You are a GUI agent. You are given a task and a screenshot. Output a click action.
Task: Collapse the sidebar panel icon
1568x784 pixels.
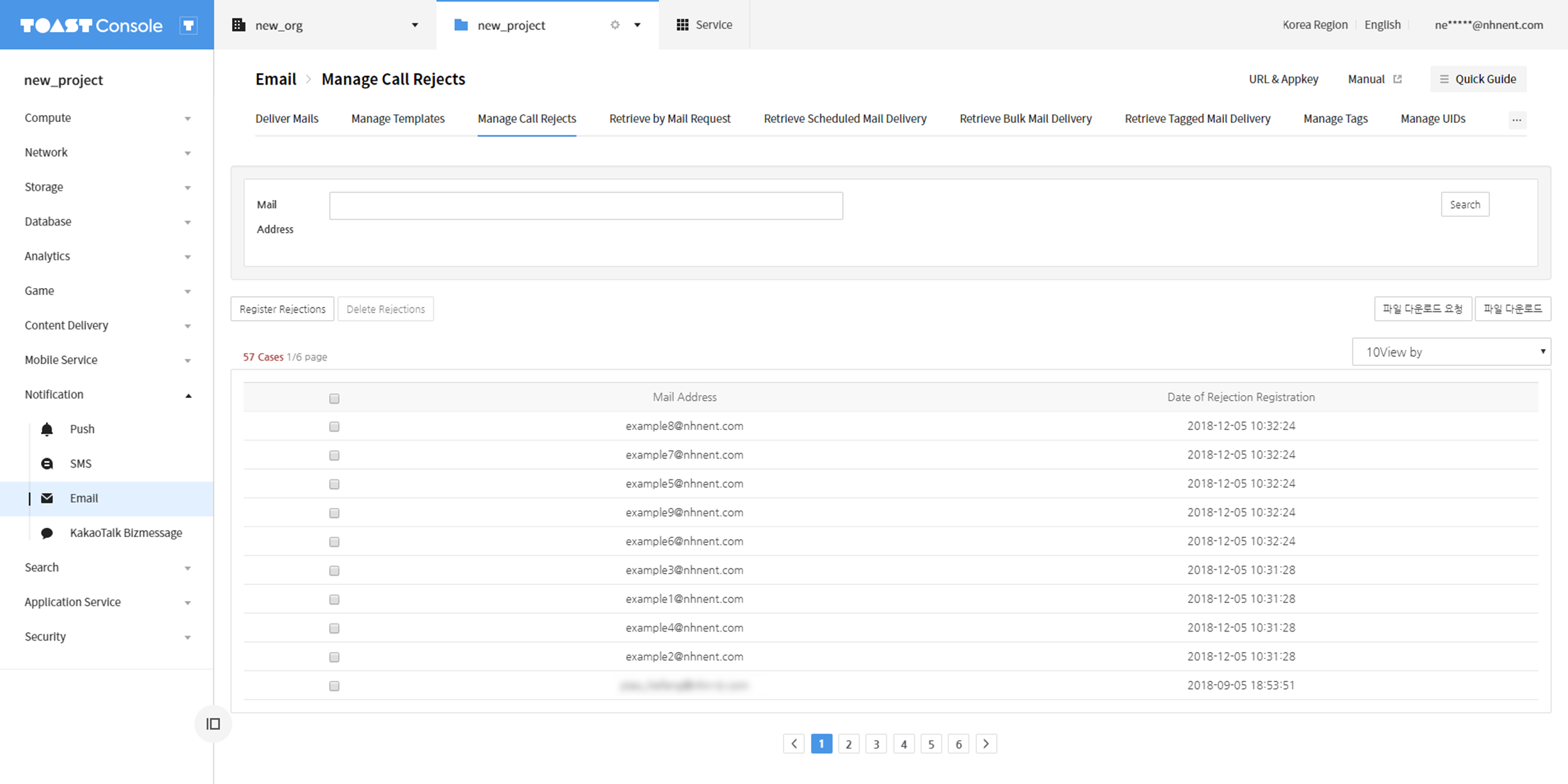pos(213,724)
